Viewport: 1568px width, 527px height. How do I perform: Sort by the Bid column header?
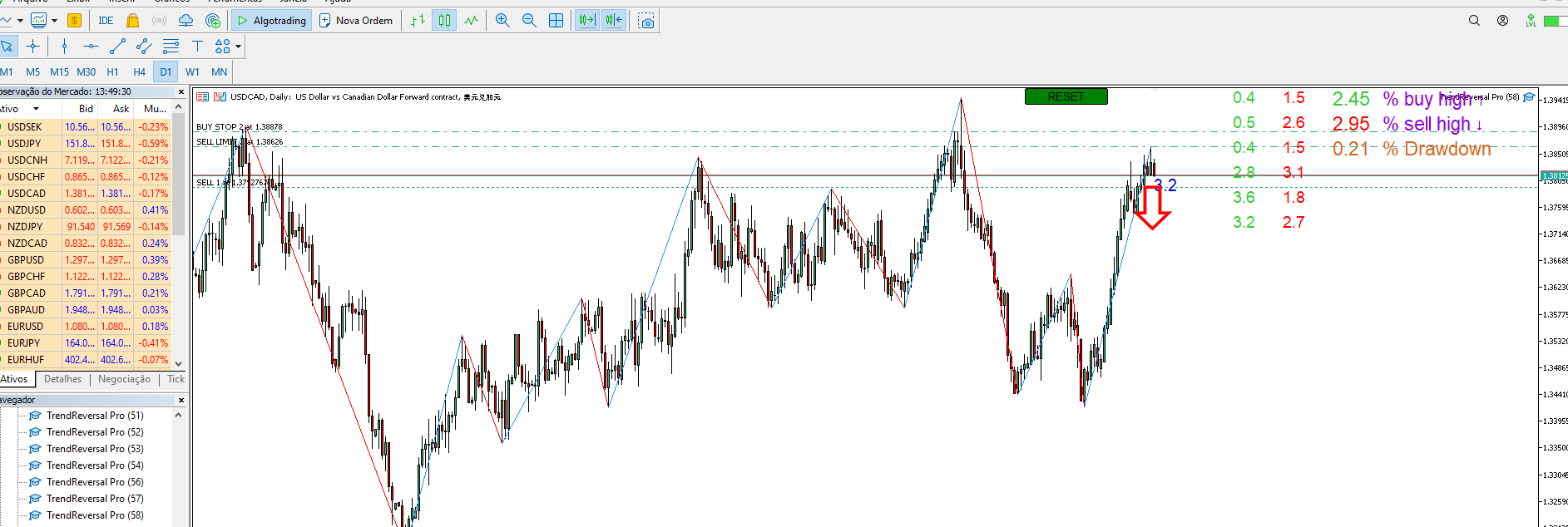point(80,109)
